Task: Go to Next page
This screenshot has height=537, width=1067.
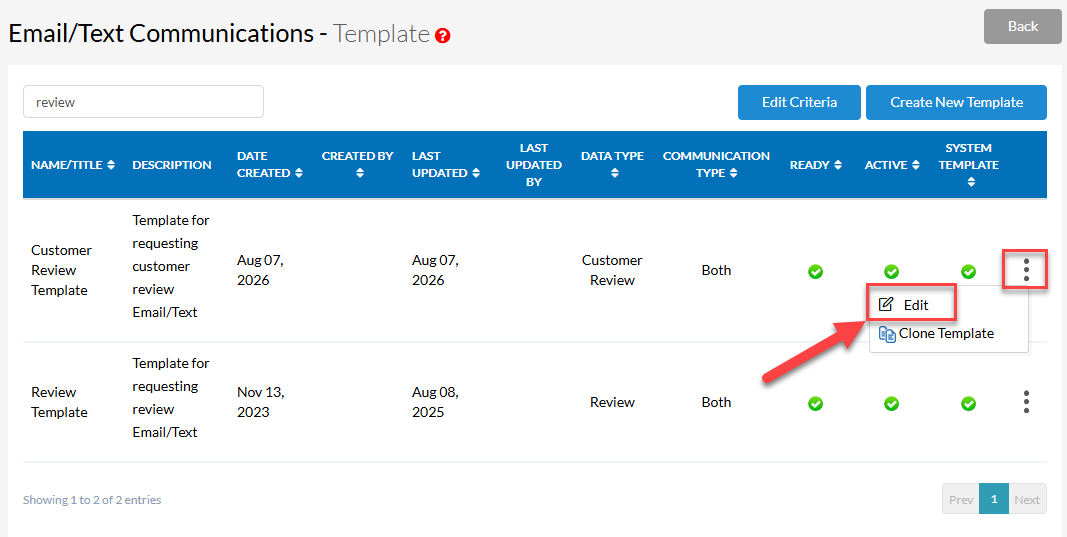Action: tap(1027, 499)
